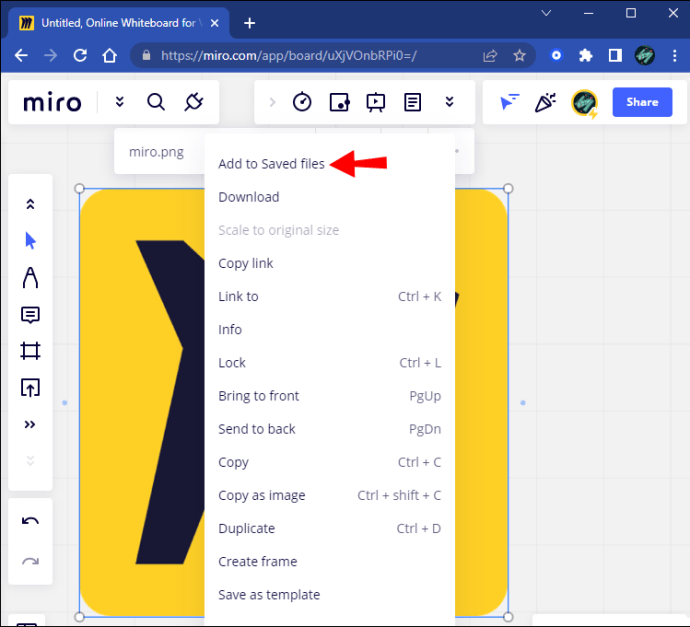Open browser extensions puzzle icon
Screen dimensions: 690x627
(x=586, y=55)
